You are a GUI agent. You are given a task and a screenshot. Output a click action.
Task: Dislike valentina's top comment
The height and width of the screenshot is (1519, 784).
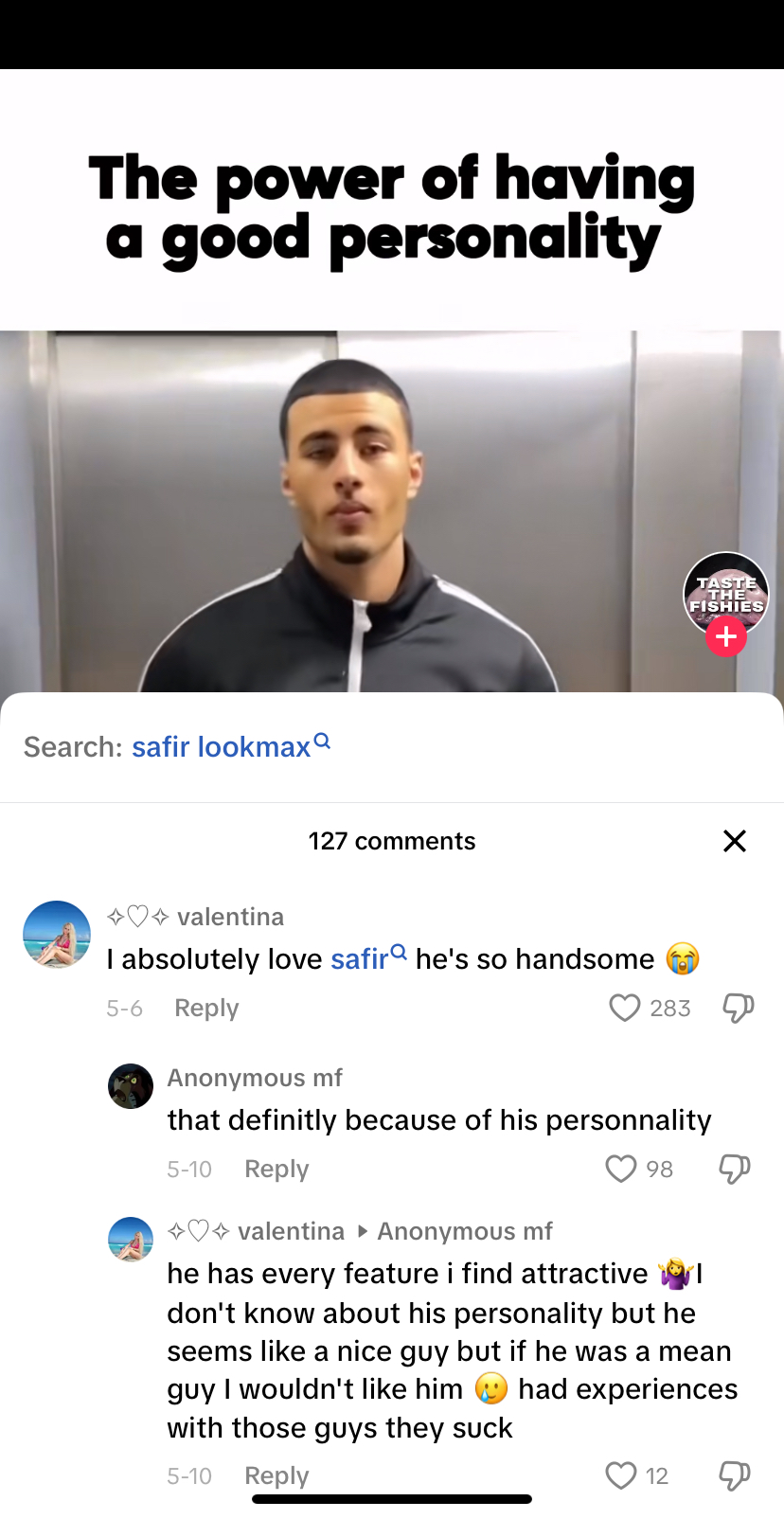739,1008
